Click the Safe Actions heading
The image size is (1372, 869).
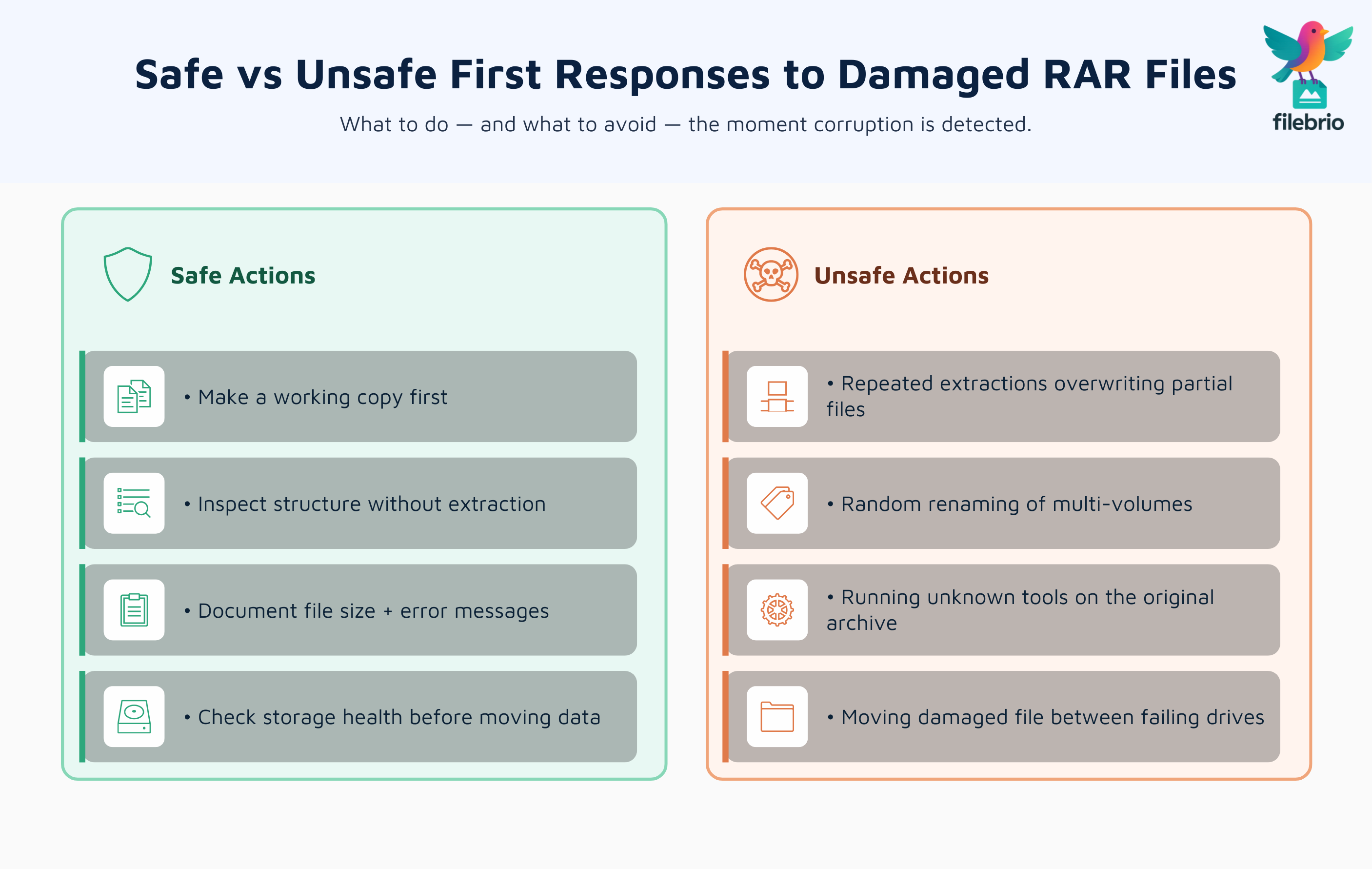point(243,275)
